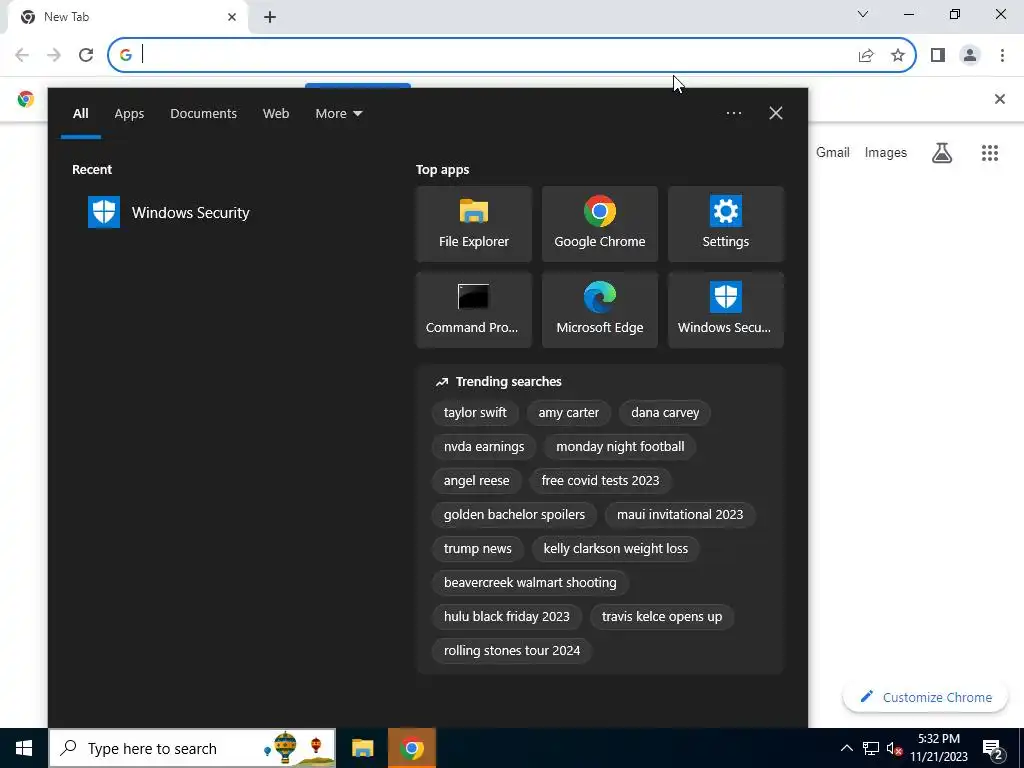
Task: Open the tab search chevron in Chrome
Action: point(863,14)
